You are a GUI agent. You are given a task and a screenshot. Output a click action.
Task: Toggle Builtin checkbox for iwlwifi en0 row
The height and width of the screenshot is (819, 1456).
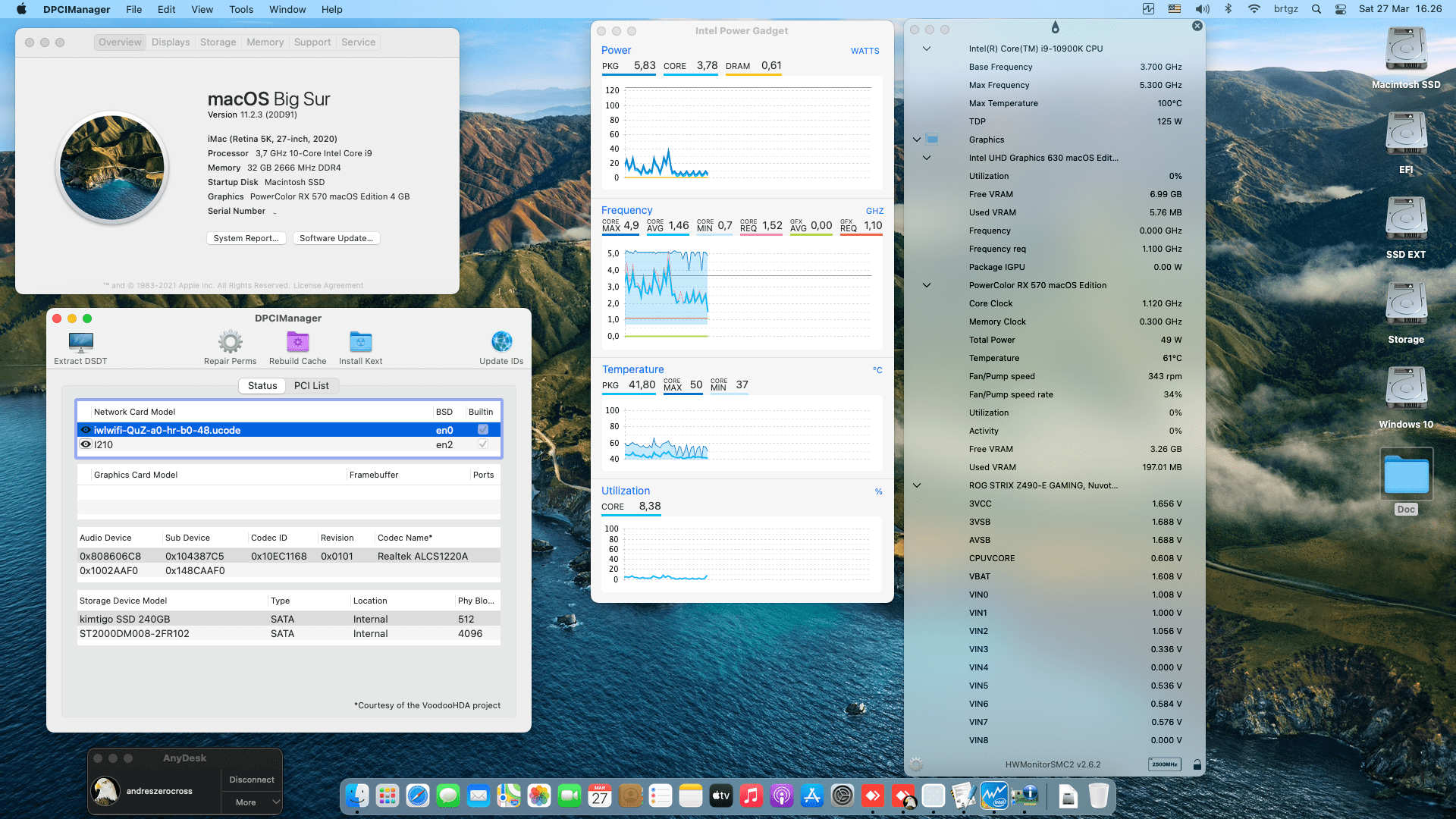click(483, 429)
